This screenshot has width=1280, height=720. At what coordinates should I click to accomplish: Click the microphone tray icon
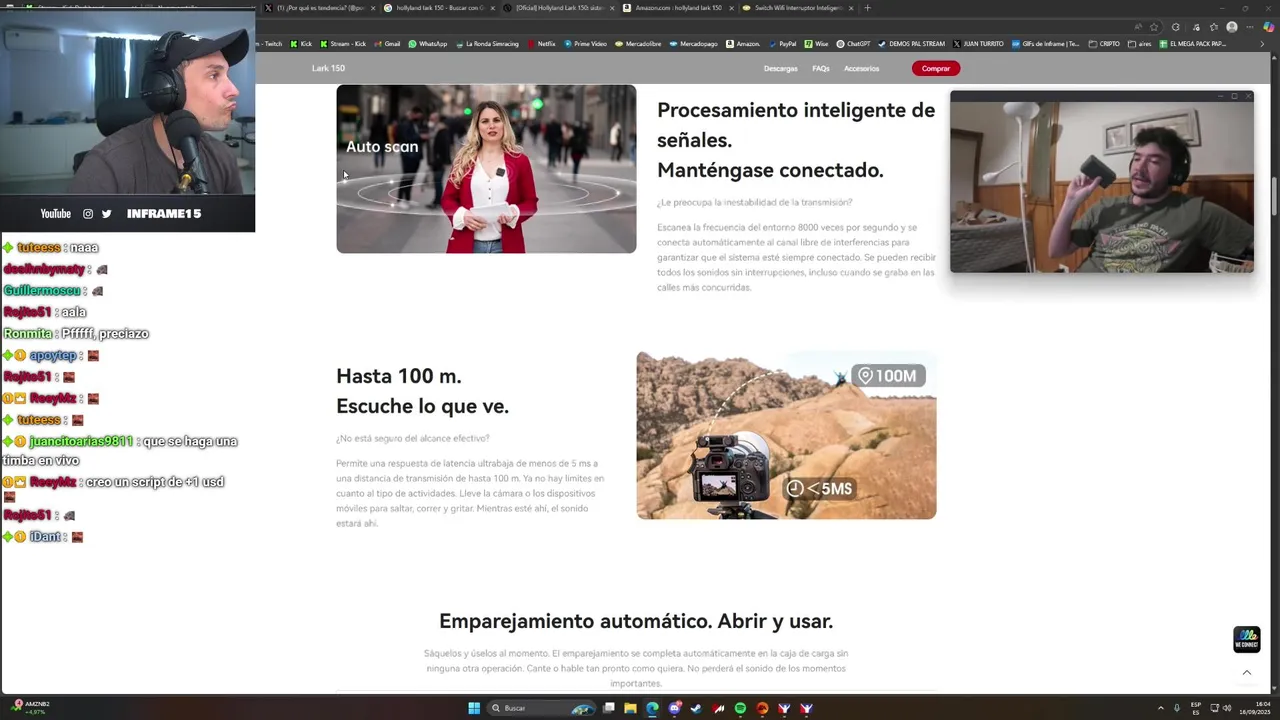1176,708
